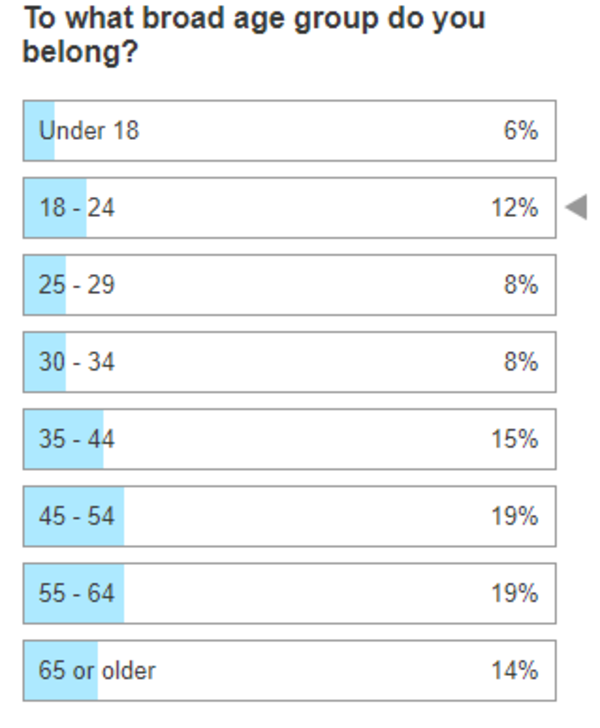Click the poll question heading text

[252, 34]
